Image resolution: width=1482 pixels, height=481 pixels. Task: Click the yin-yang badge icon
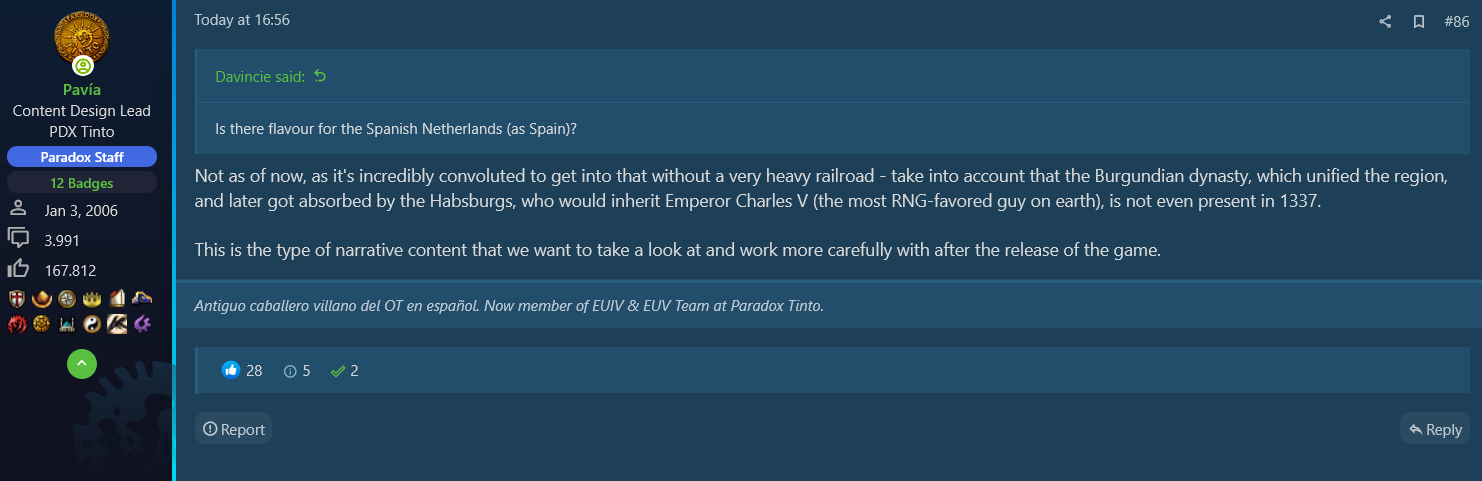[92, 324]
